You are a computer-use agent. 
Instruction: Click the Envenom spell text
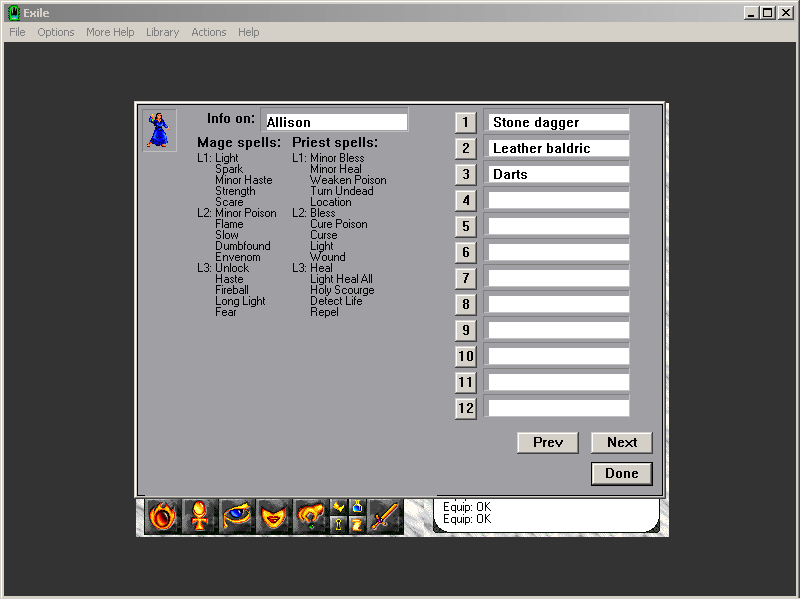tap(238, 257)
